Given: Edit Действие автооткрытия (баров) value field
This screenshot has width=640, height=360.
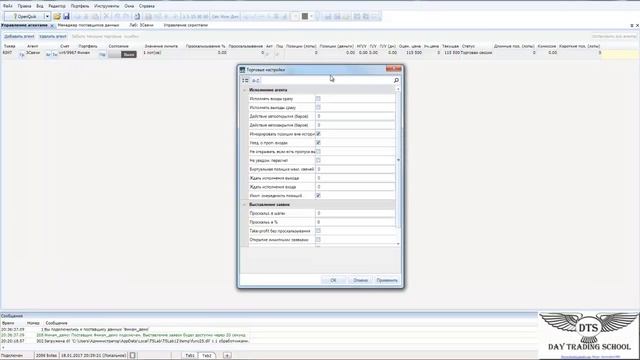Looking at the screenshot, I should [x=355, y=116].
